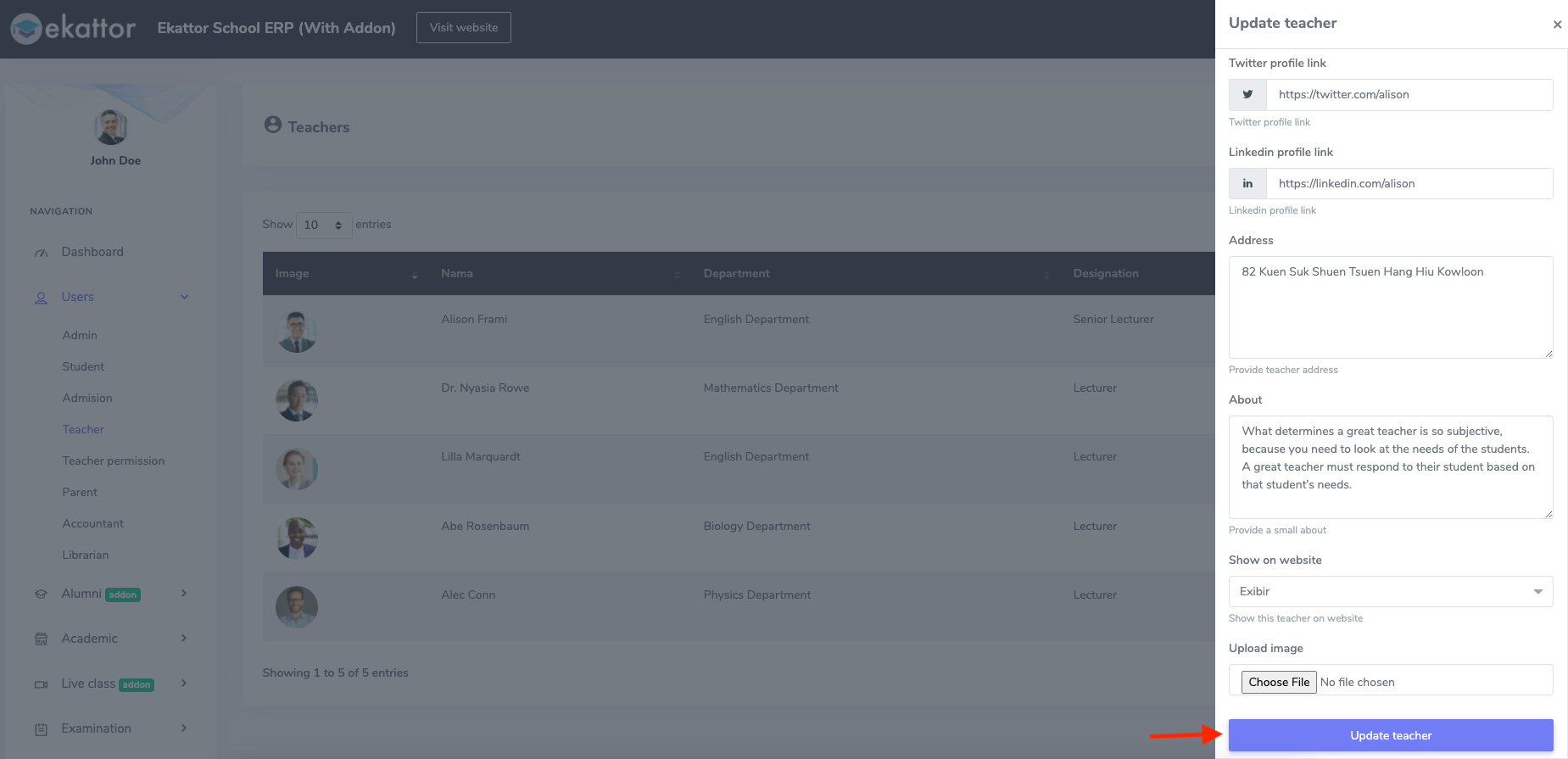Click the Academic building icon
1568x759 pixels.
pos(41,639)
